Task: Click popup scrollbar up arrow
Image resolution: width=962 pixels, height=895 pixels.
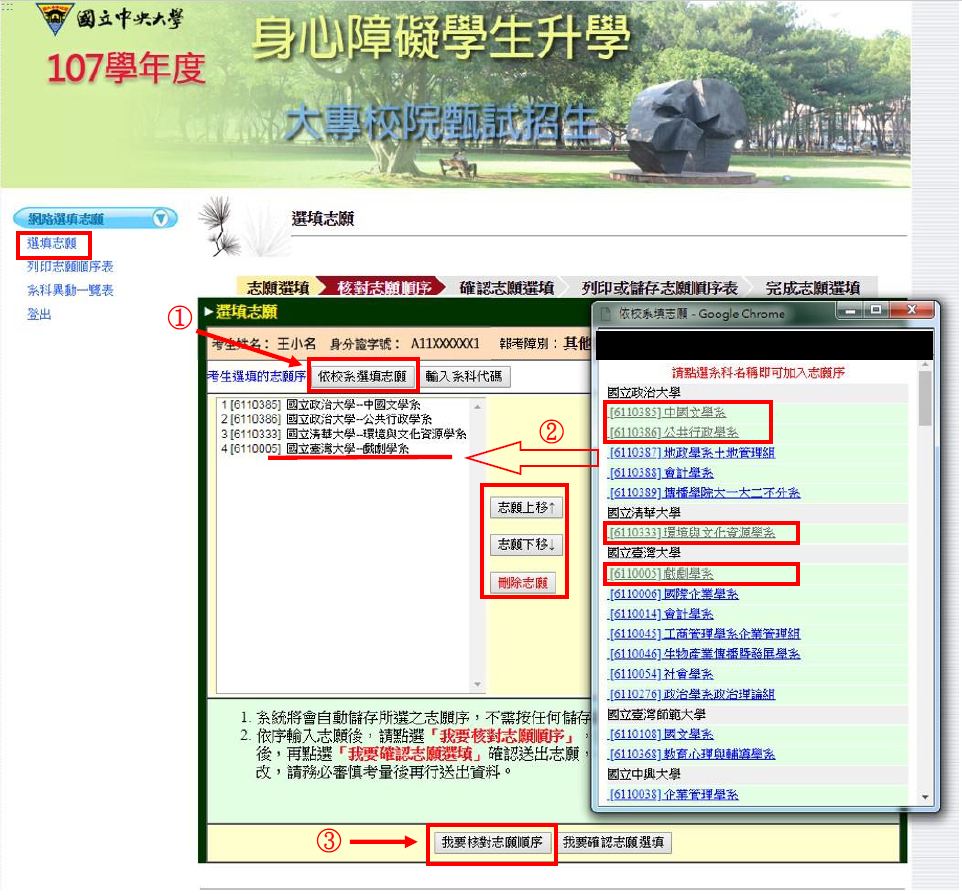Action: click(x=925, y=366)
